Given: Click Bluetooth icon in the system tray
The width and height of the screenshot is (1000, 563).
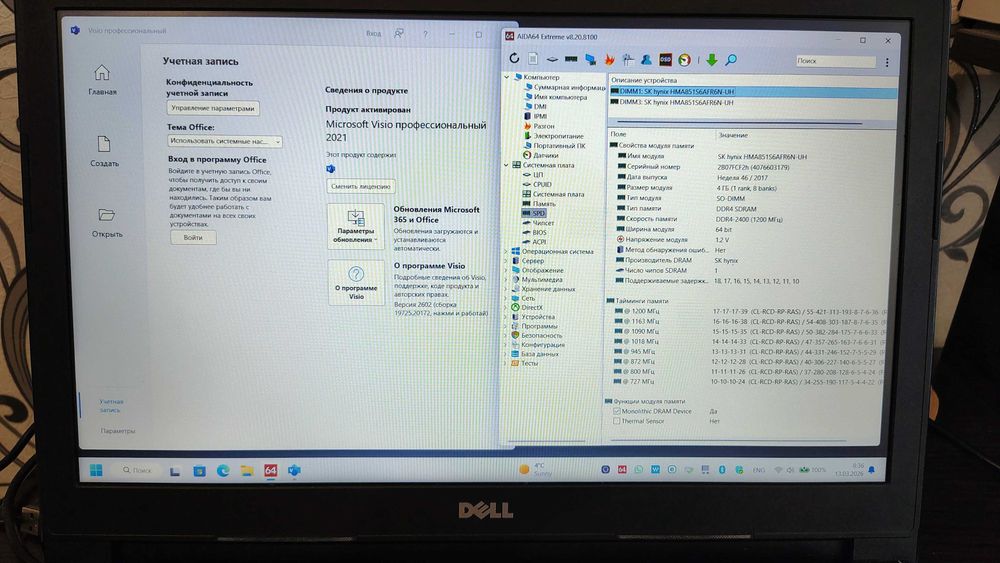Looking at the screenshot, I should click(x=722, y=469).
